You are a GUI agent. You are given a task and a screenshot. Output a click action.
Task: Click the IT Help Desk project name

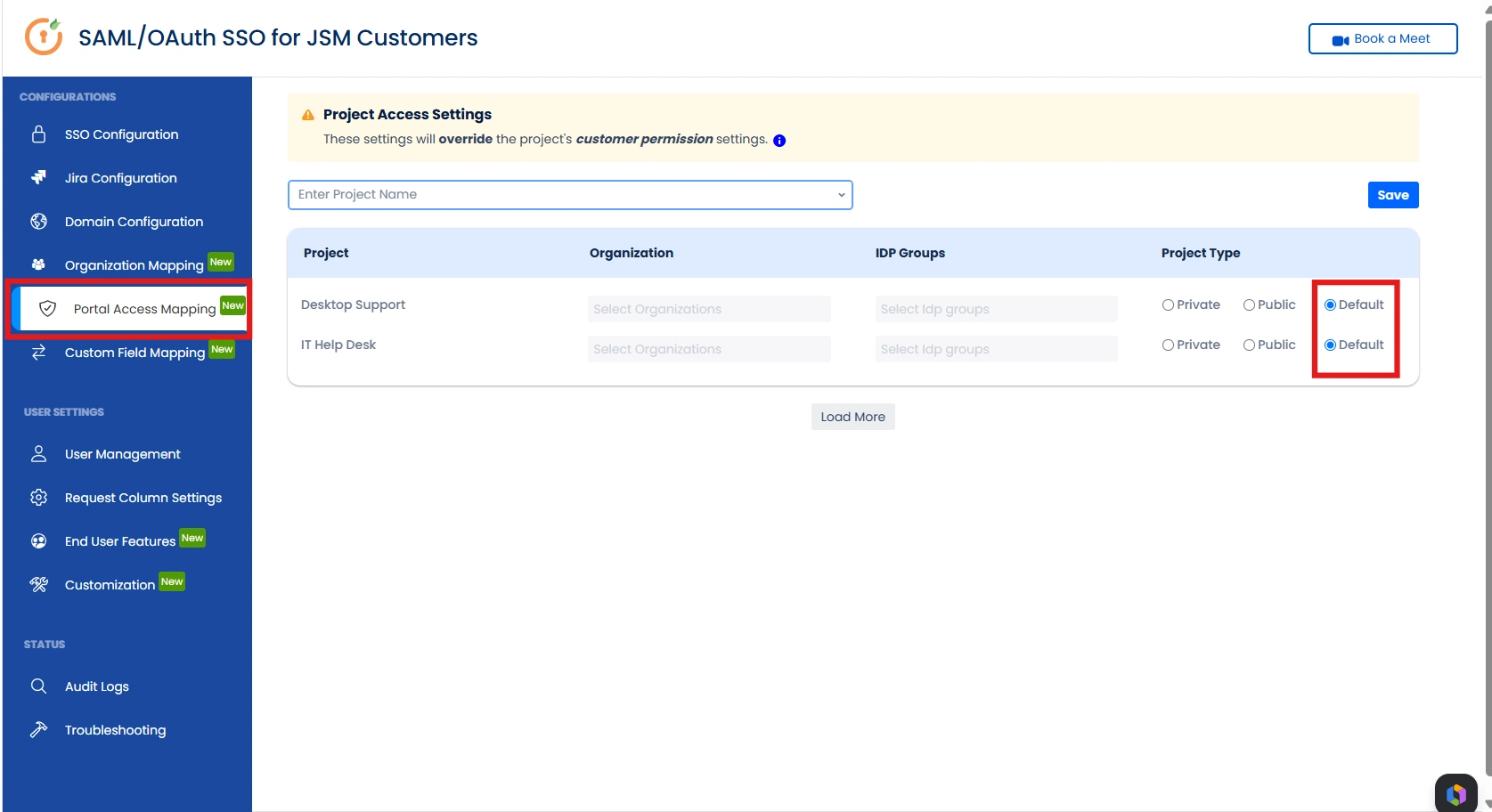pyautogui.click(x=338, y=345)
